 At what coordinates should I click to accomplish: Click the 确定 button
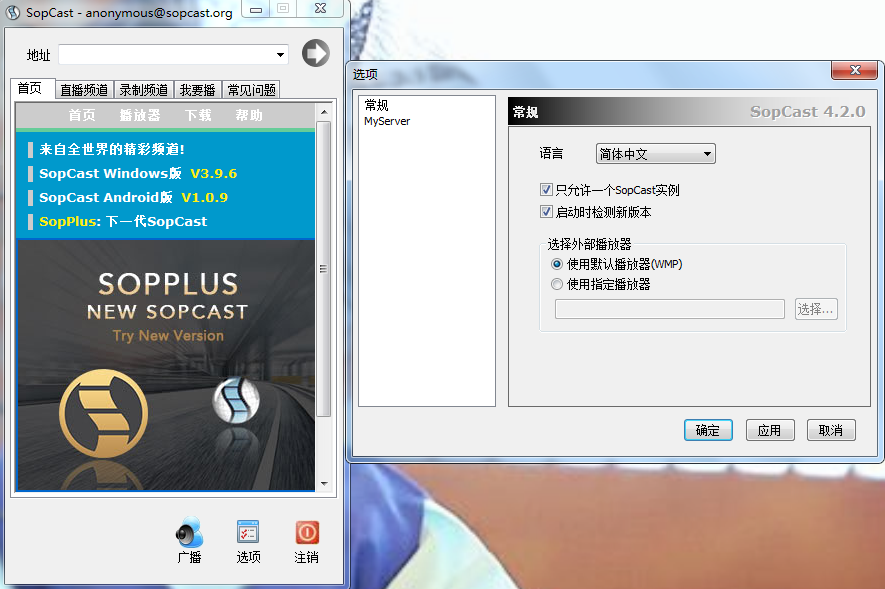pos(708,430)
